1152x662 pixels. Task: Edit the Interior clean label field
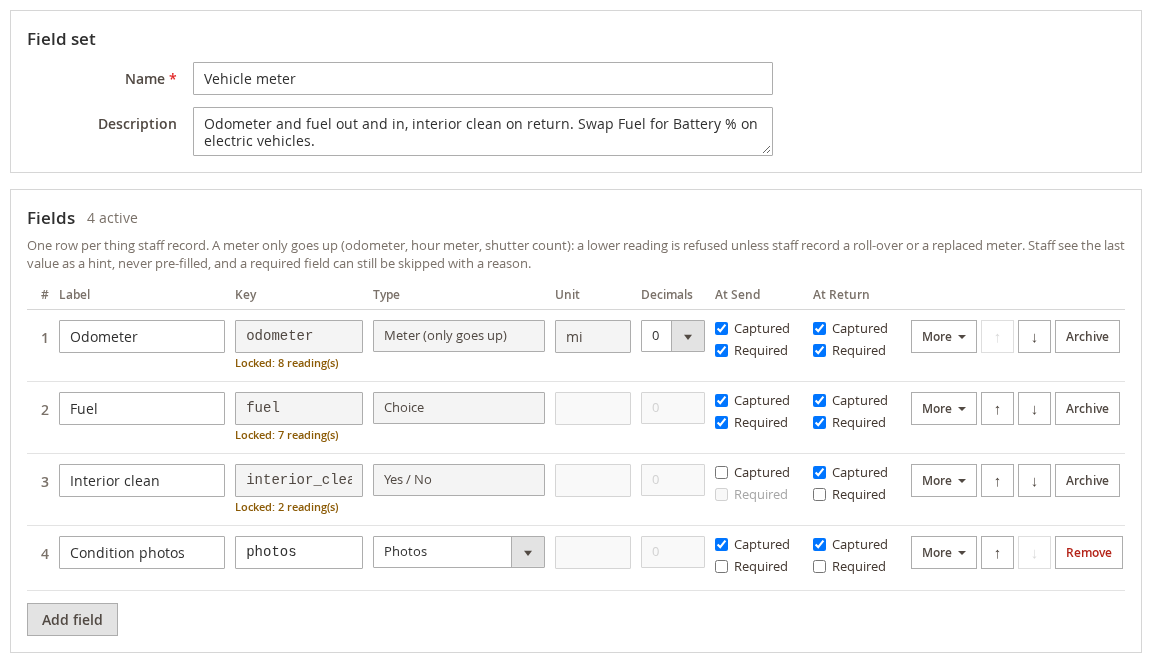pyautogui.click(x=142, y=481)
